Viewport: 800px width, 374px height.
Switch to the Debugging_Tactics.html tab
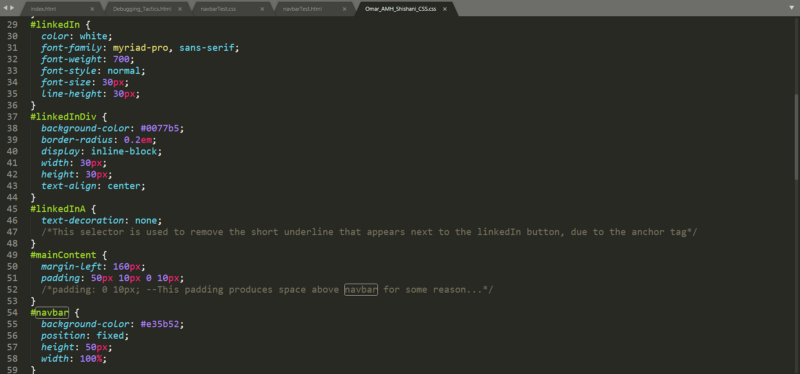point(142,9)
